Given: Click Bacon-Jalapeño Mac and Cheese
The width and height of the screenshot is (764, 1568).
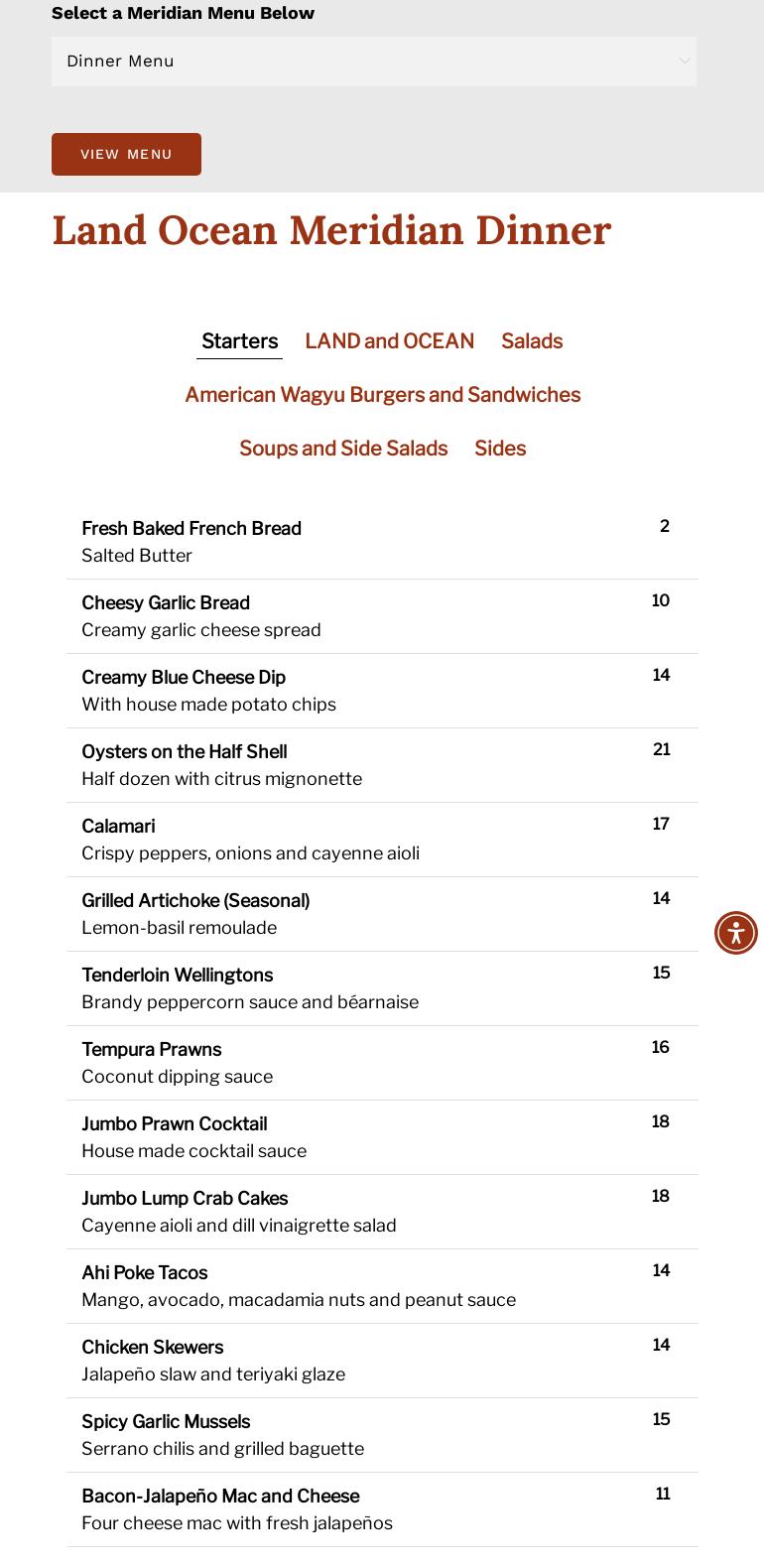Looking at the screenshot, I should coord(220,1497).
